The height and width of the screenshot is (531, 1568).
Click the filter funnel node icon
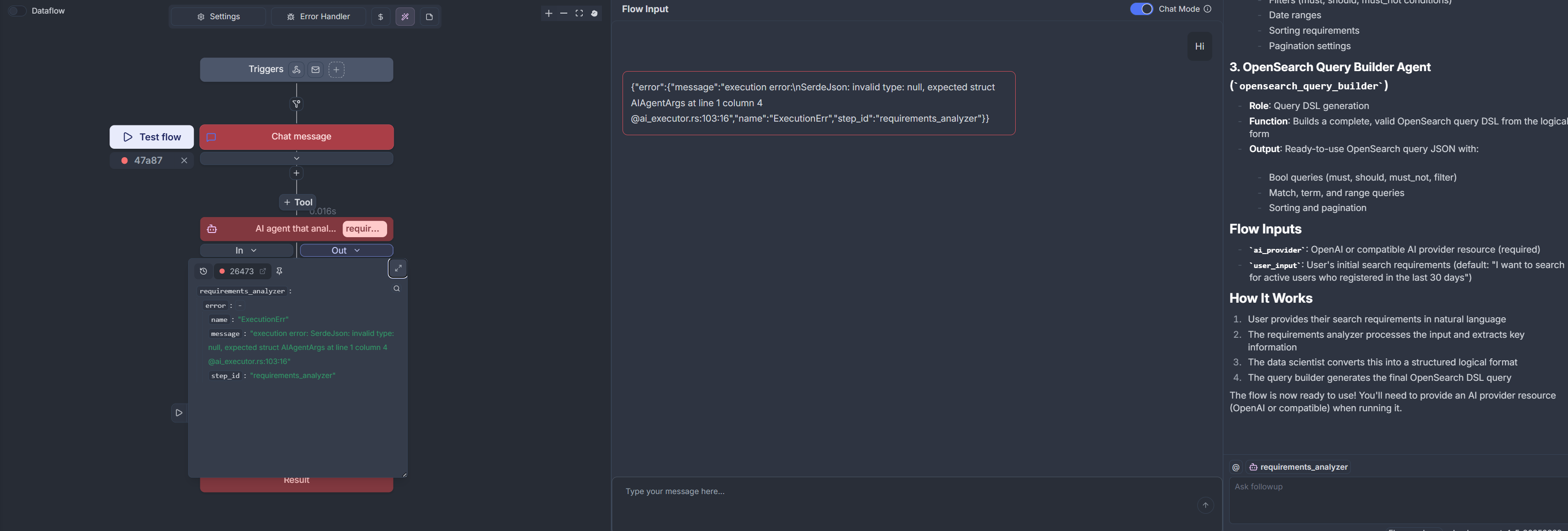[296, 104]
